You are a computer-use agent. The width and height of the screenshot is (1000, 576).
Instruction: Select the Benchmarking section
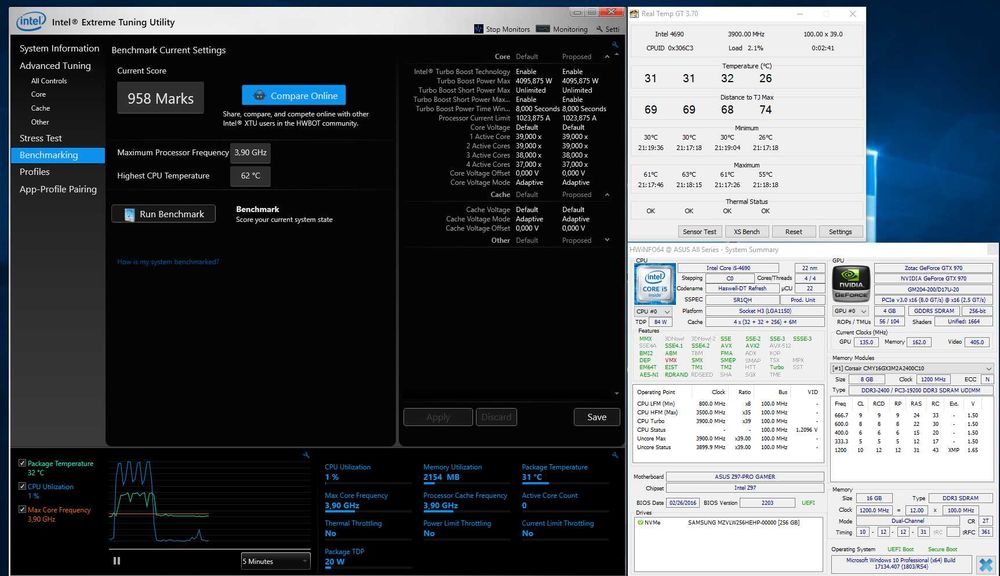[57, 155]
